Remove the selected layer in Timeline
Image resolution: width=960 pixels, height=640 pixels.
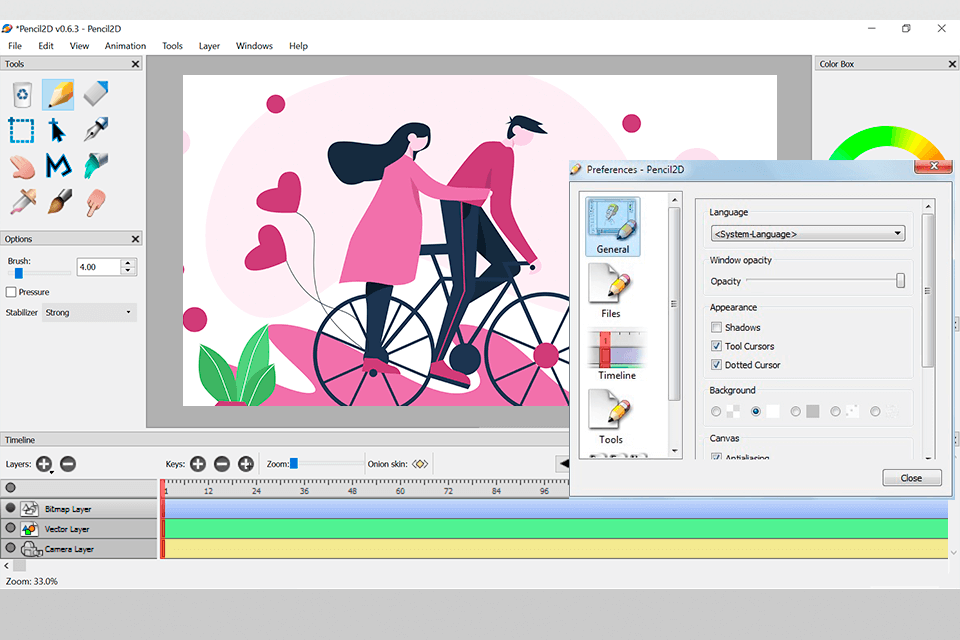(68, 464)
